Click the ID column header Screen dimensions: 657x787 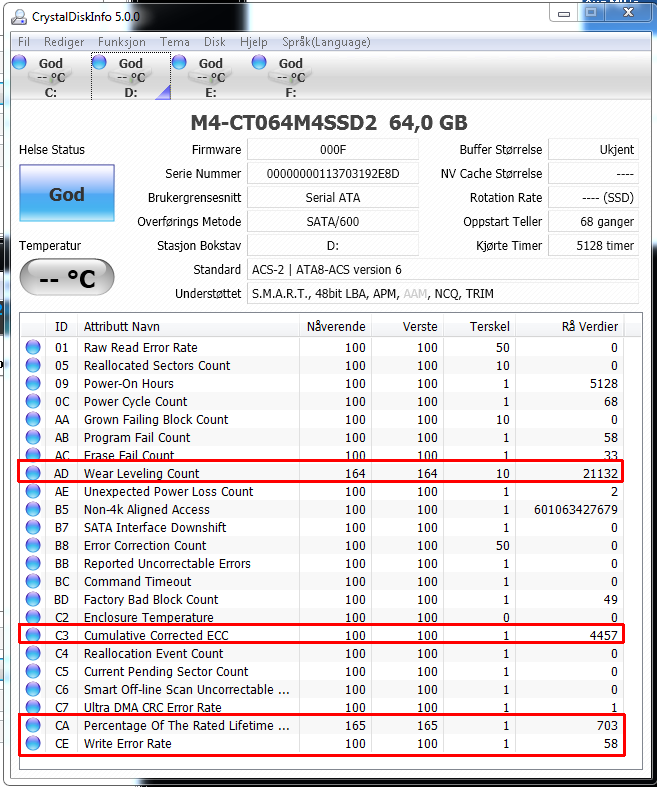61,327
